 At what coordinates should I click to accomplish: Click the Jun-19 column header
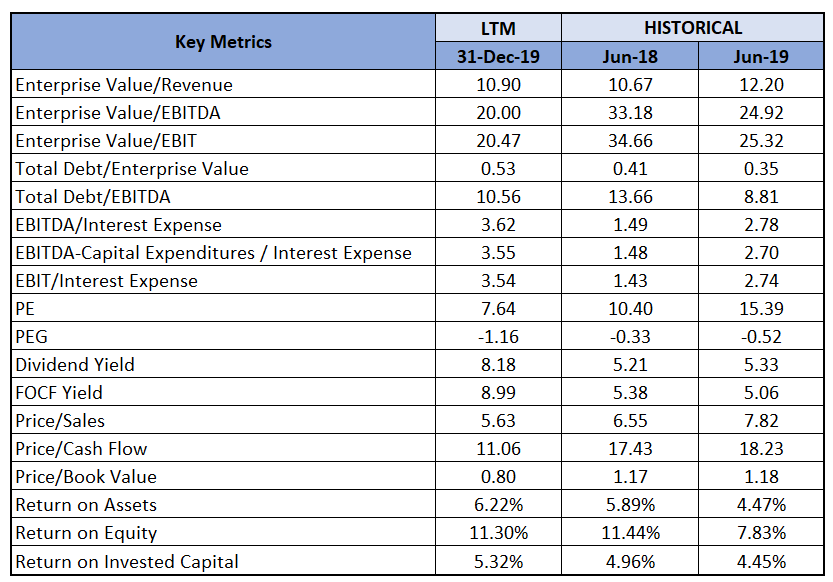(x=761, y=56)
